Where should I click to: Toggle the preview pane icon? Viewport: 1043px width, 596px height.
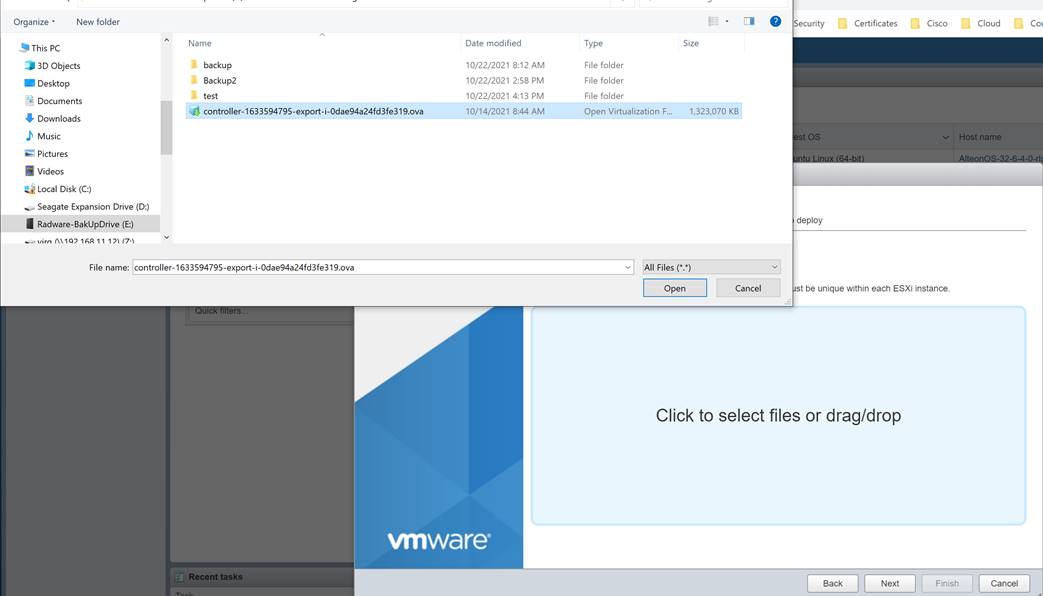pos(748,20)
